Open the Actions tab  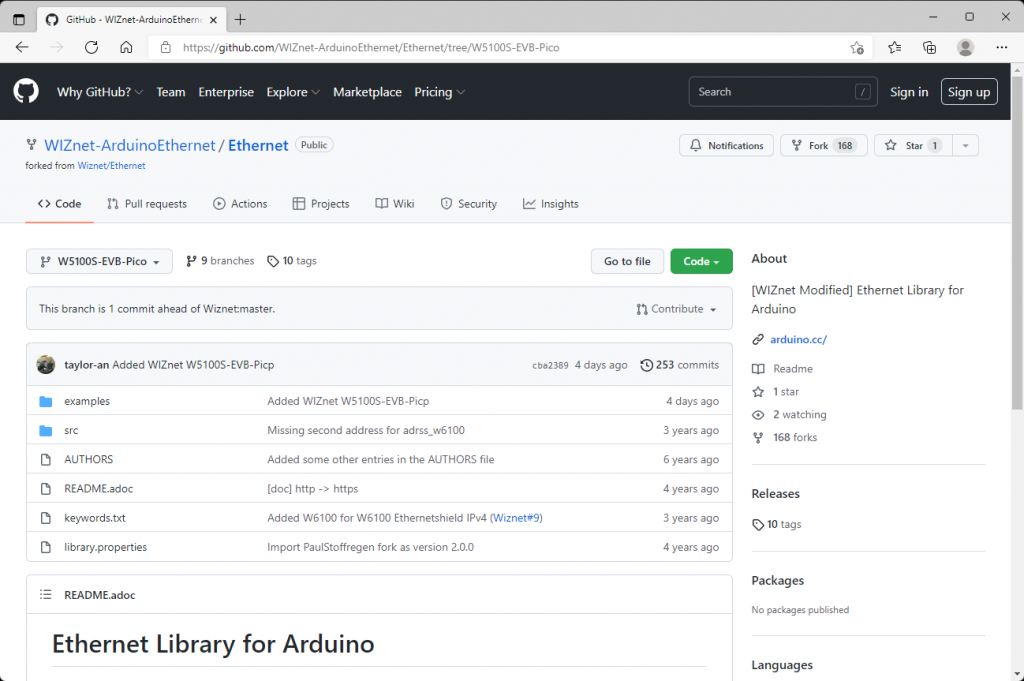coord(240,204)
